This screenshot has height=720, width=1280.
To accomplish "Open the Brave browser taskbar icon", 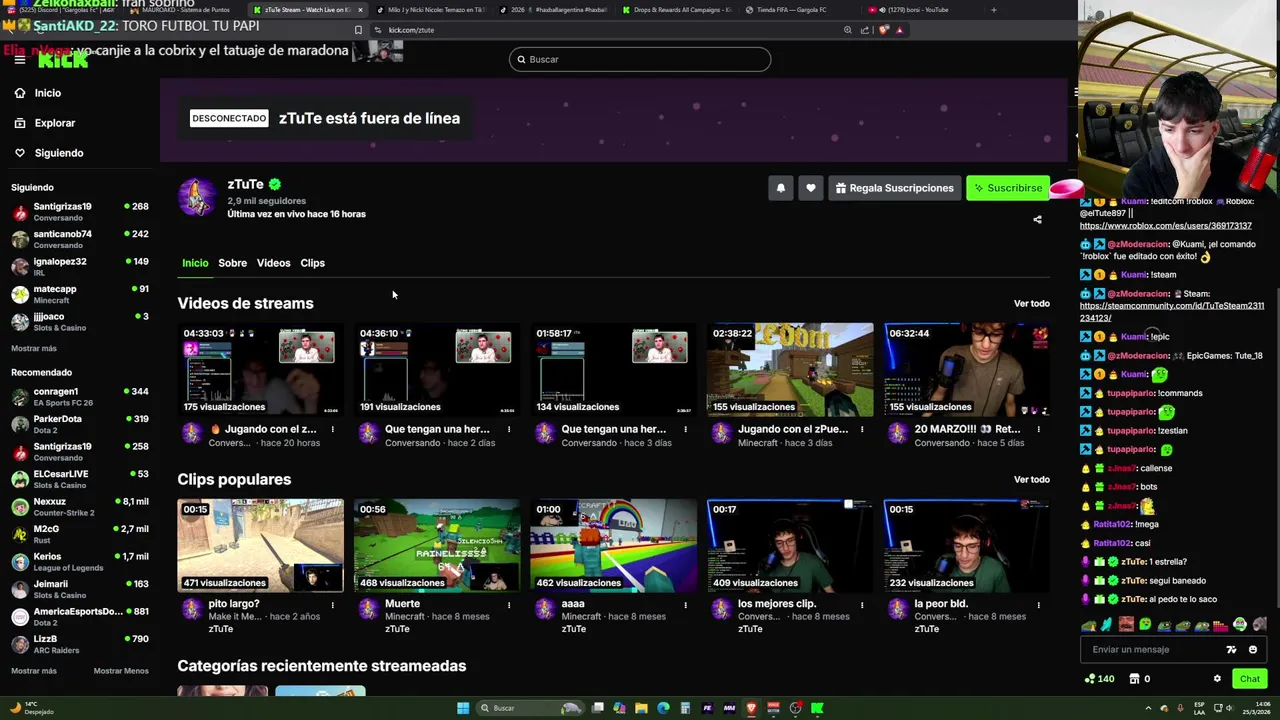I will [751, 708].
